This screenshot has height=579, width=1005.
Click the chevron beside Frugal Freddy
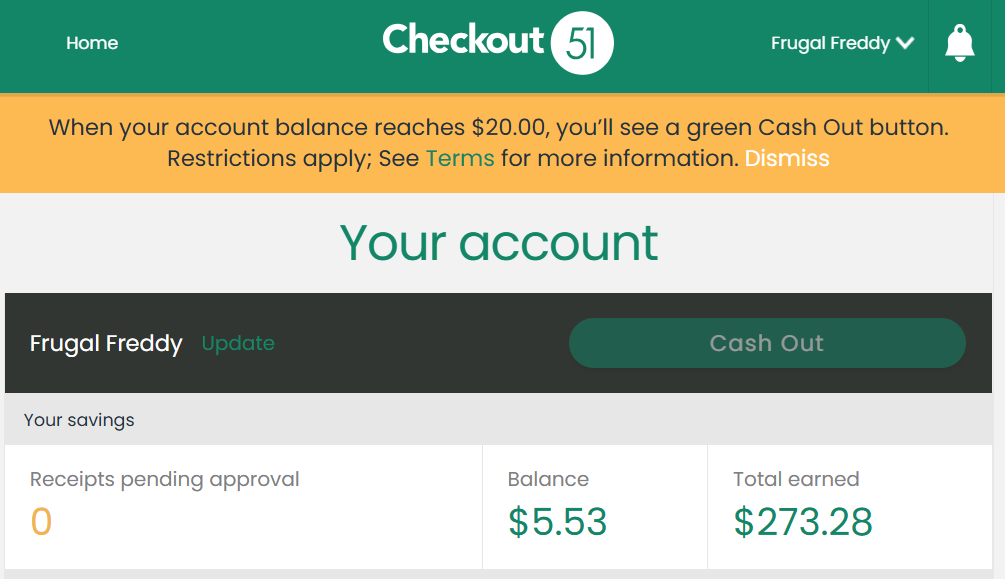pyautogui.click(x=905, y=43)
